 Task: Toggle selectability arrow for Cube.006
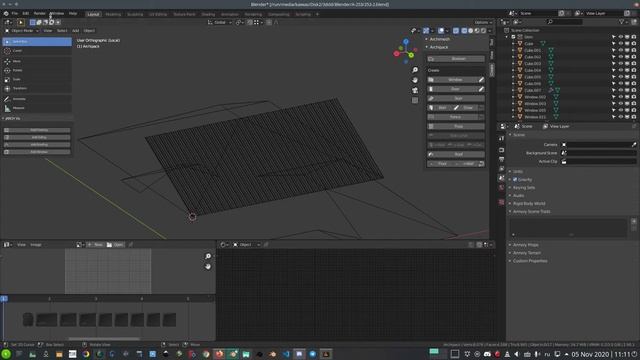point(613,84)
